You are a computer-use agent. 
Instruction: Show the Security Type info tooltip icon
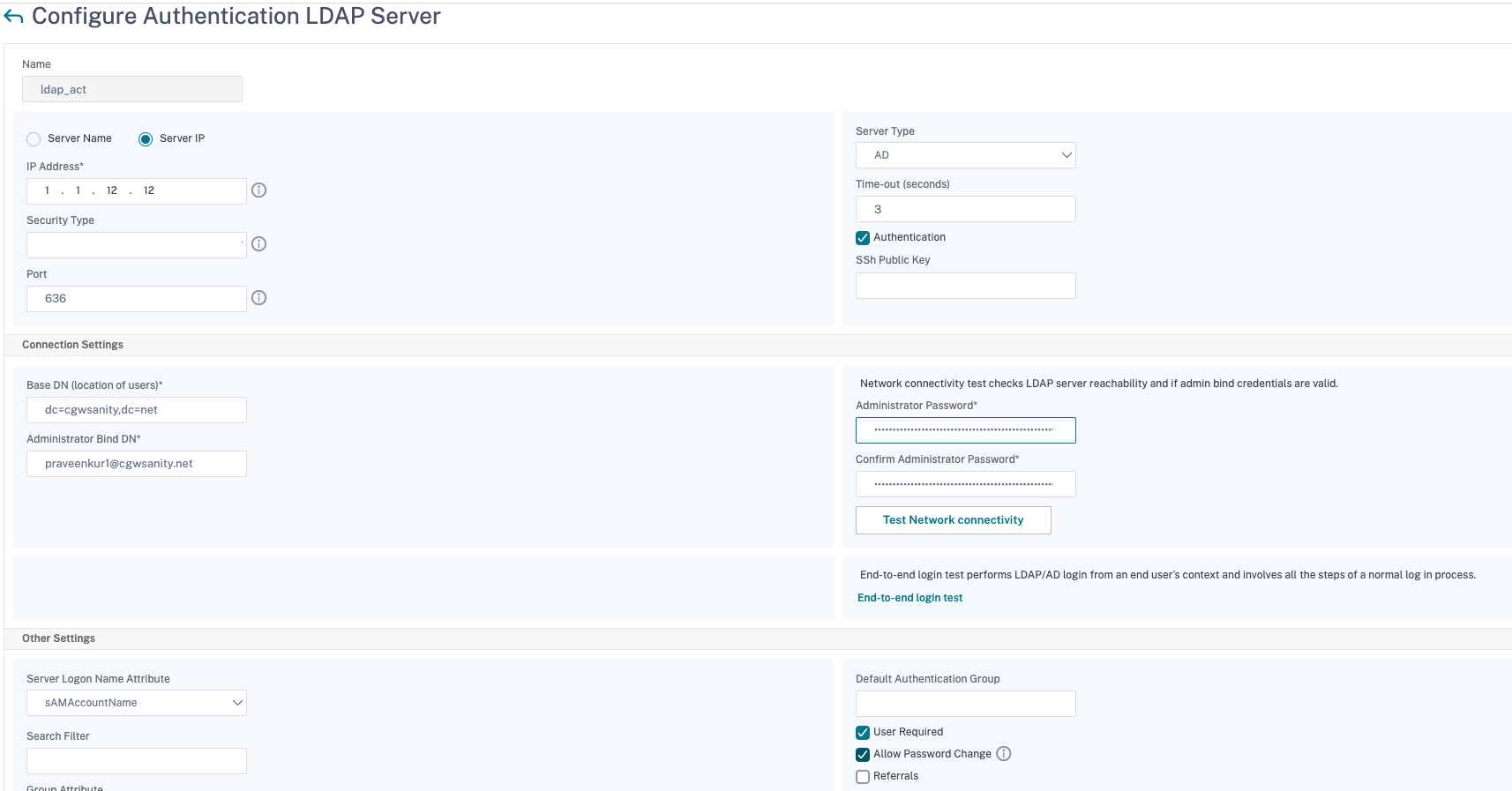[x=258, y=244]
